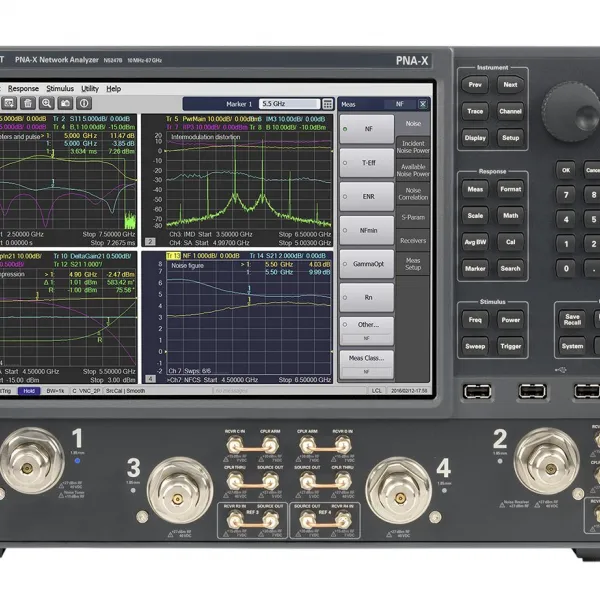Switch to the Receivers tab
The height and width of the screenshot is (600, 600).
point(413,241)
